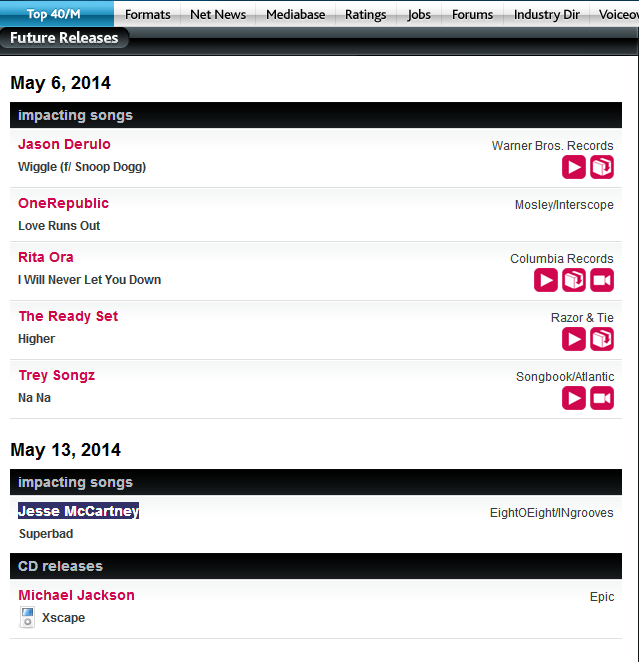Open the Formats menu
This screenshot has height=662, width=639.
pos(148,14)
